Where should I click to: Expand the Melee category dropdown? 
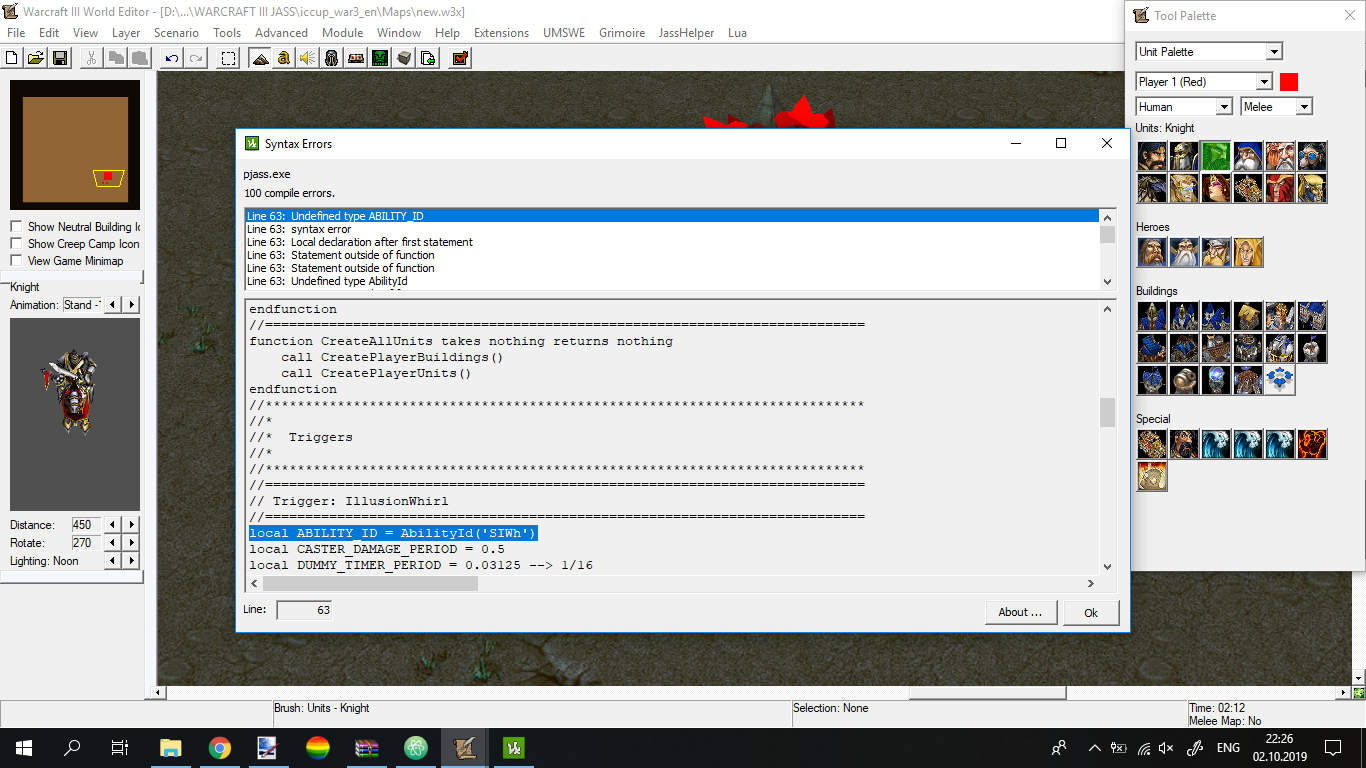coord(1277,107)
